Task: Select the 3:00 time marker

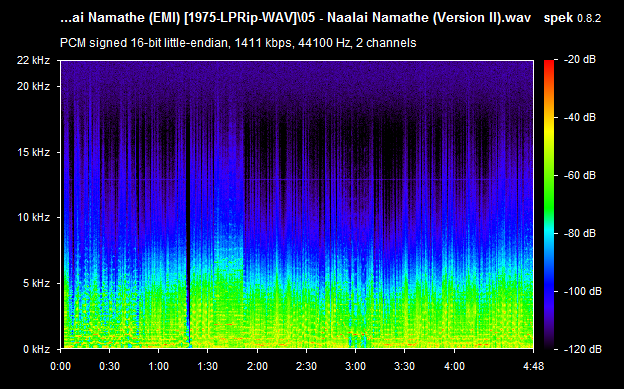Action: (x=355, y=366)
